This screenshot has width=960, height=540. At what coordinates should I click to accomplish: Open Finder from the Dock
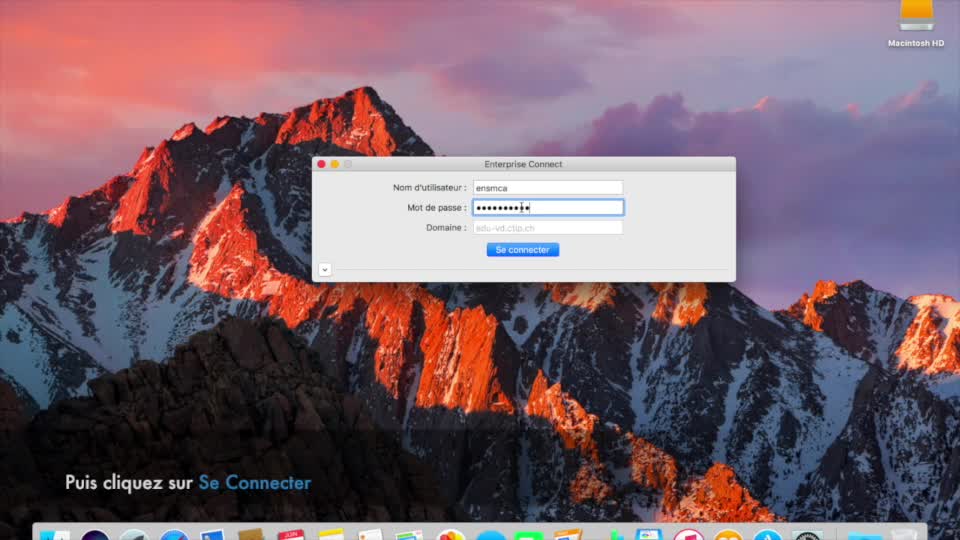[55, 535]
